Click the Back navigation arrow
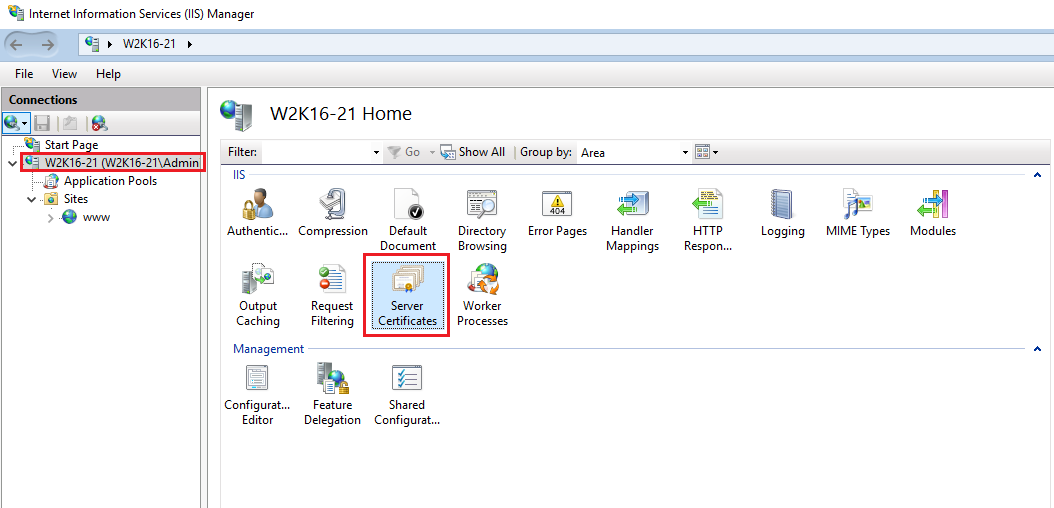The height and width of the screenshot is (508, 1054). point(17,45)
